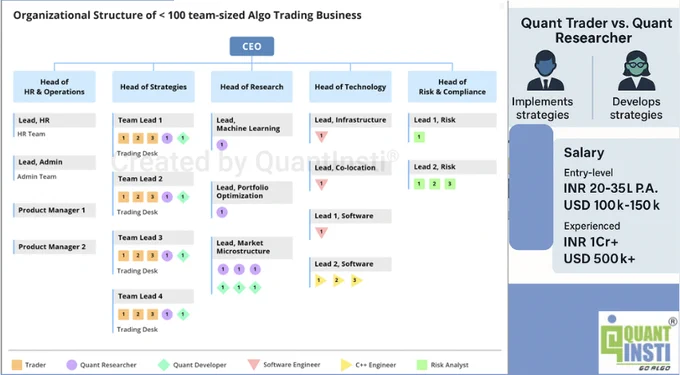This screenshot has height=375, width=680.
Task: Click the Software Engineer legend triangle
Action: point(254,365)
